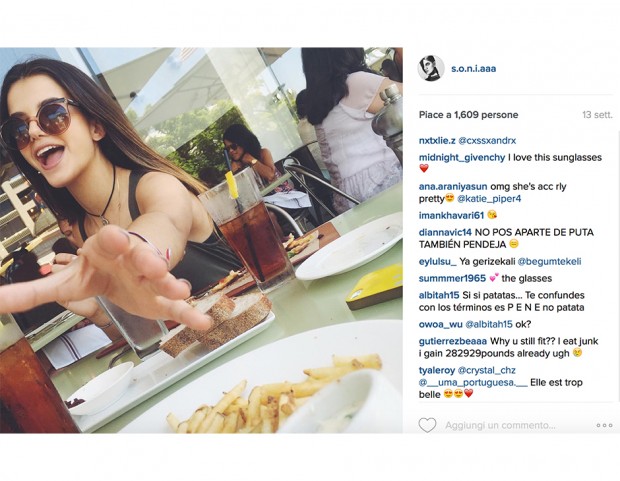This screenshot has height=481, width=620.
Task: Open the @cxssxandrx mention
Action: [487, 140]
